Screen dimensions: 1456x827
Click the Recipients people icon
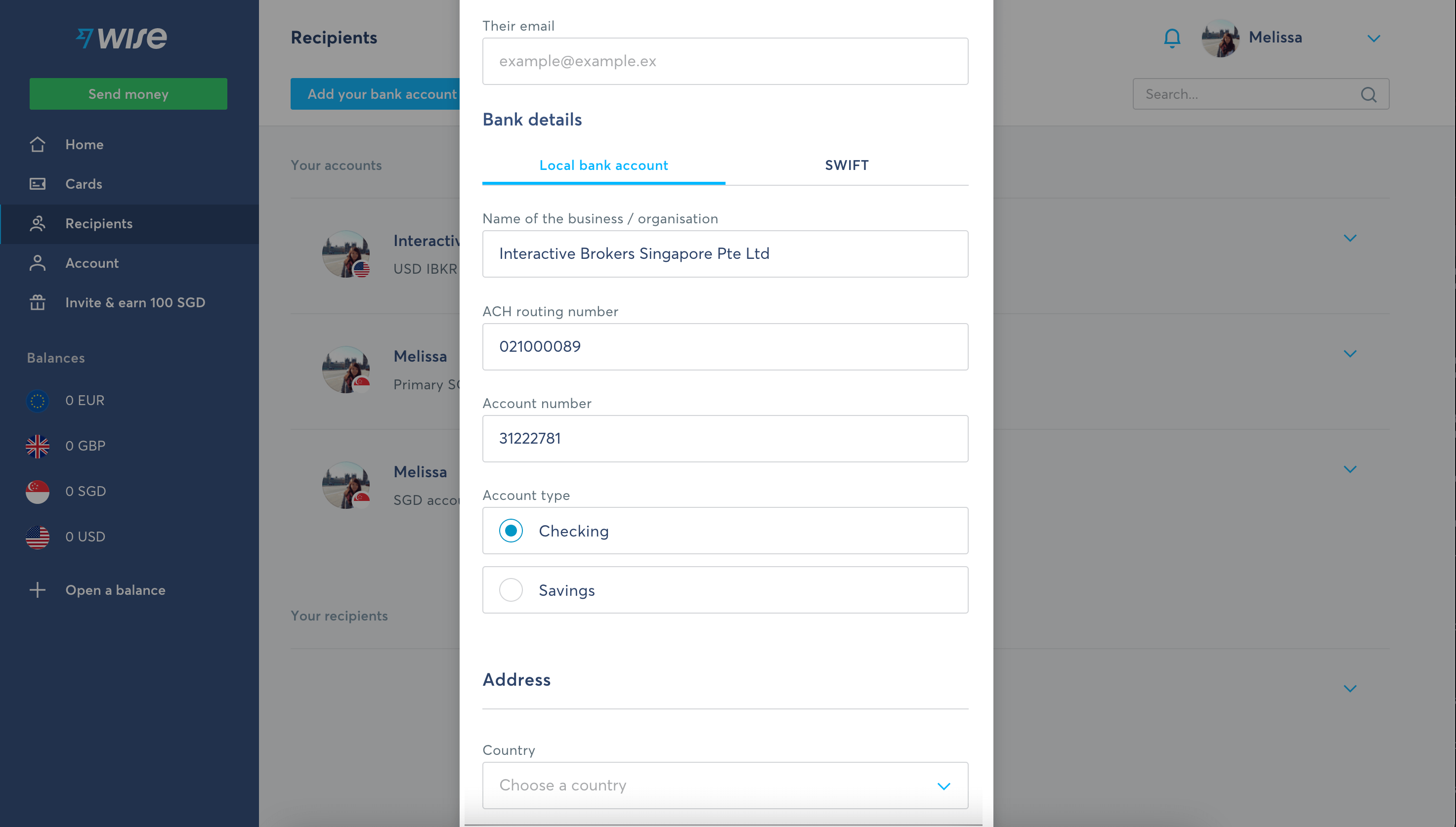[38, 224]
